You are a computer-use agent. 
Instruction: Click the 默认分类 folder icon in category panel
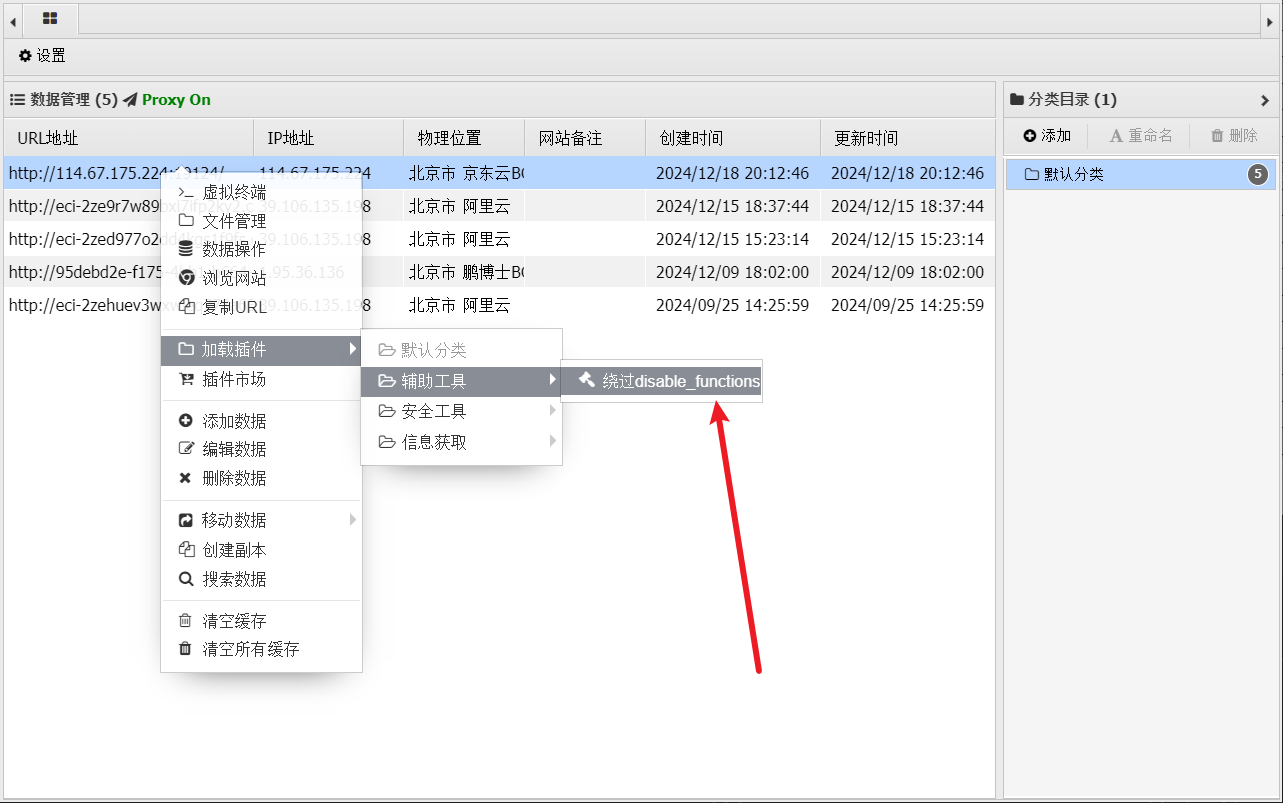(x=1032, y=174)
